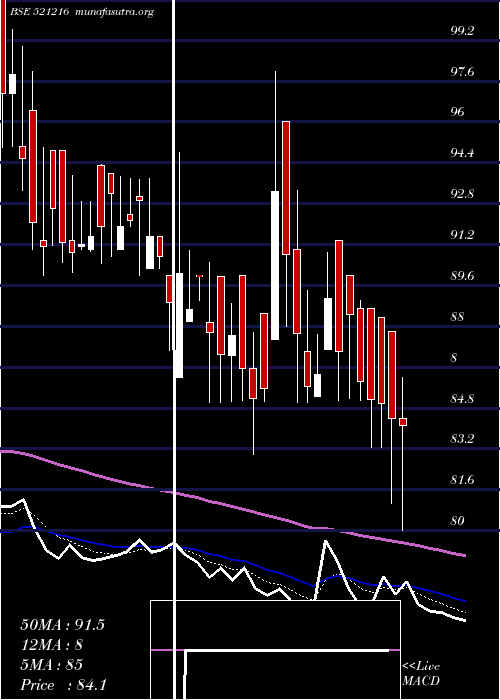500x700 pixels.
Task: Click the Price : 84.1 readout
Action: [64, 685]
